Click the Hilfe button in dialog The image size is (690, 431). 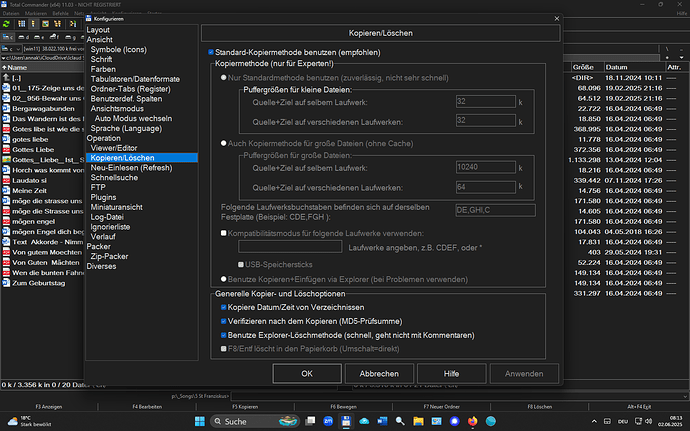tap(451, 373)
